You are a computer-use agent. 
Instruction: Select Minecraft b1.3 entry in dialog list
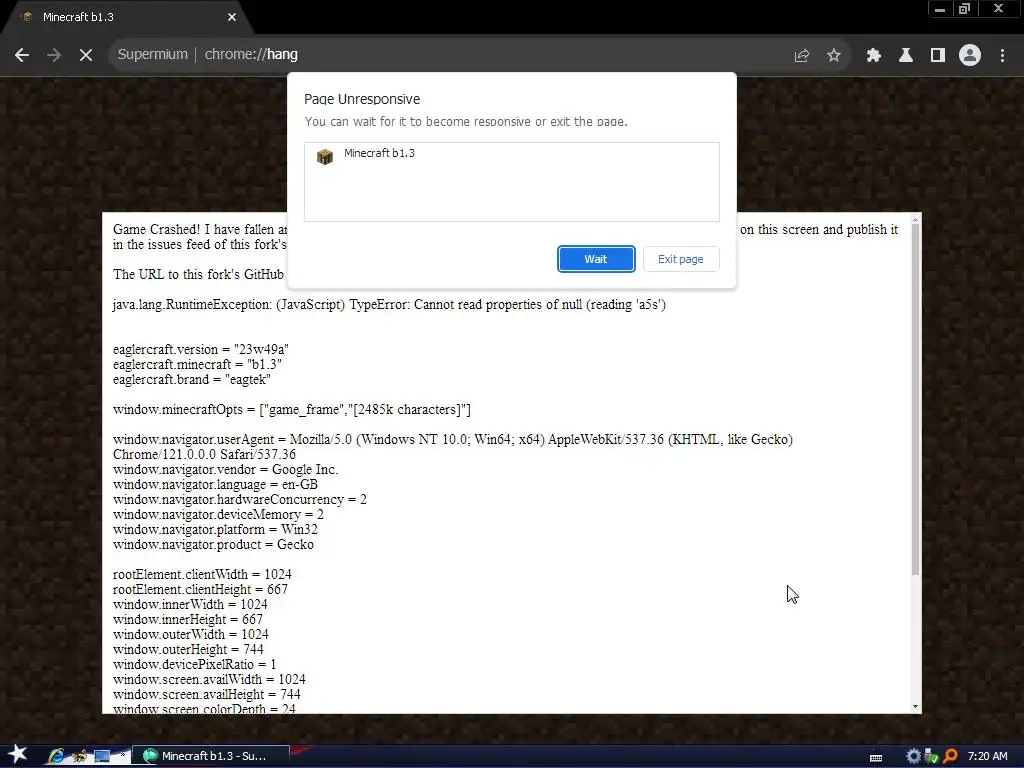click(x=511, y=154)
